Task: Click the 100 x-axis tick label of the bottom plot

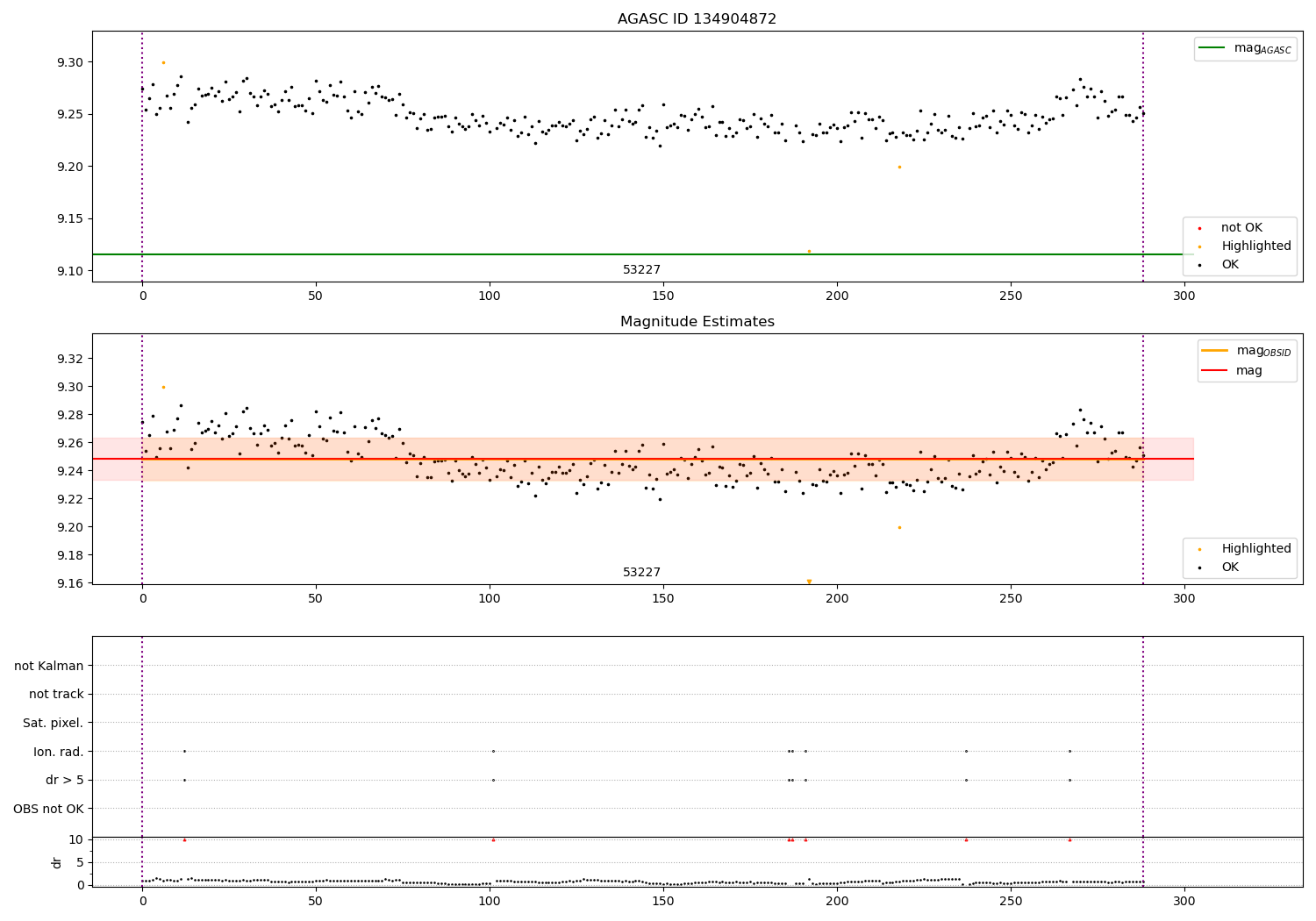Action: [x=490, y=902]
